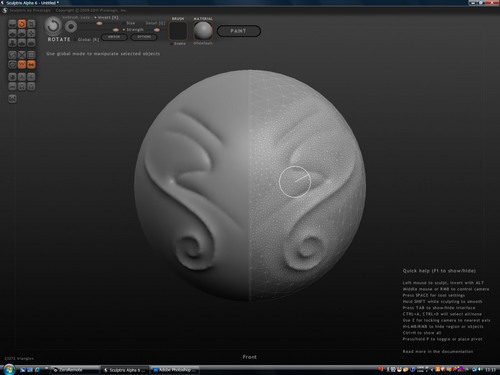Viewport: 500px width, 375px height.
Task: Select the Flatten brush tool
Action: [22, 33]
